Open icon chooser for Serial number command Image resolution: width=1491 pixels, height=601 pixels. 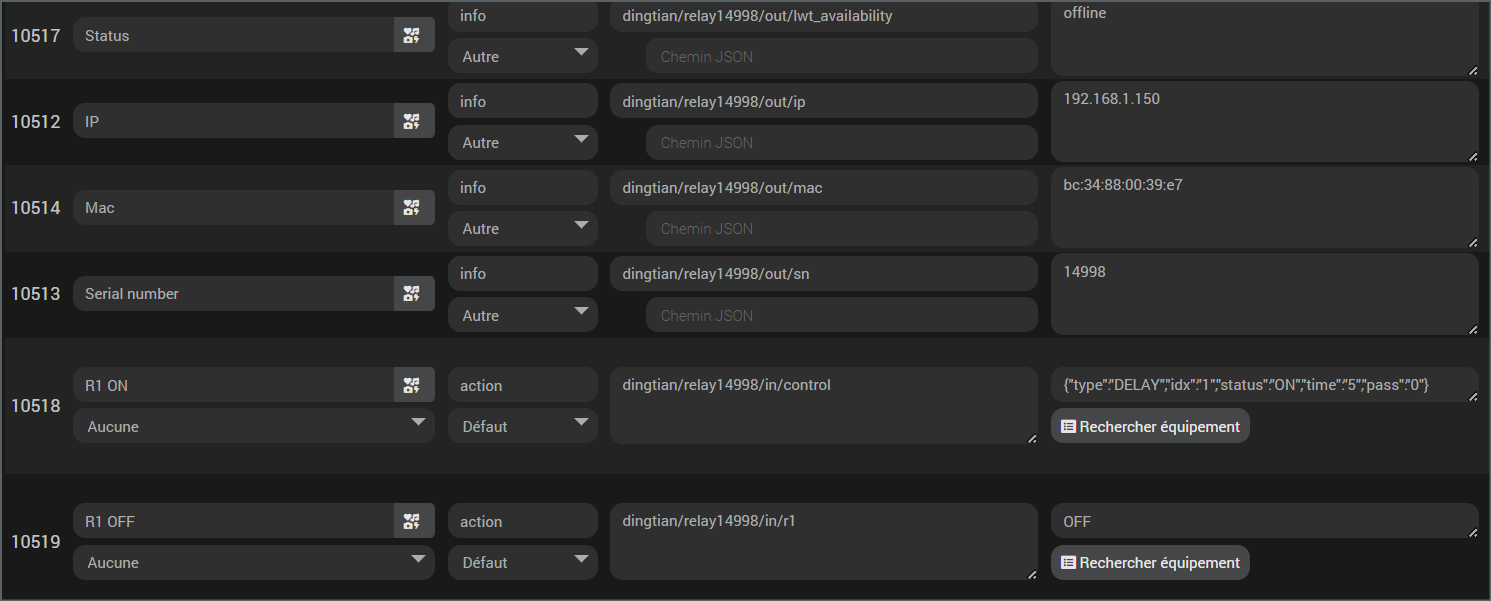click(x=412, y=294)
